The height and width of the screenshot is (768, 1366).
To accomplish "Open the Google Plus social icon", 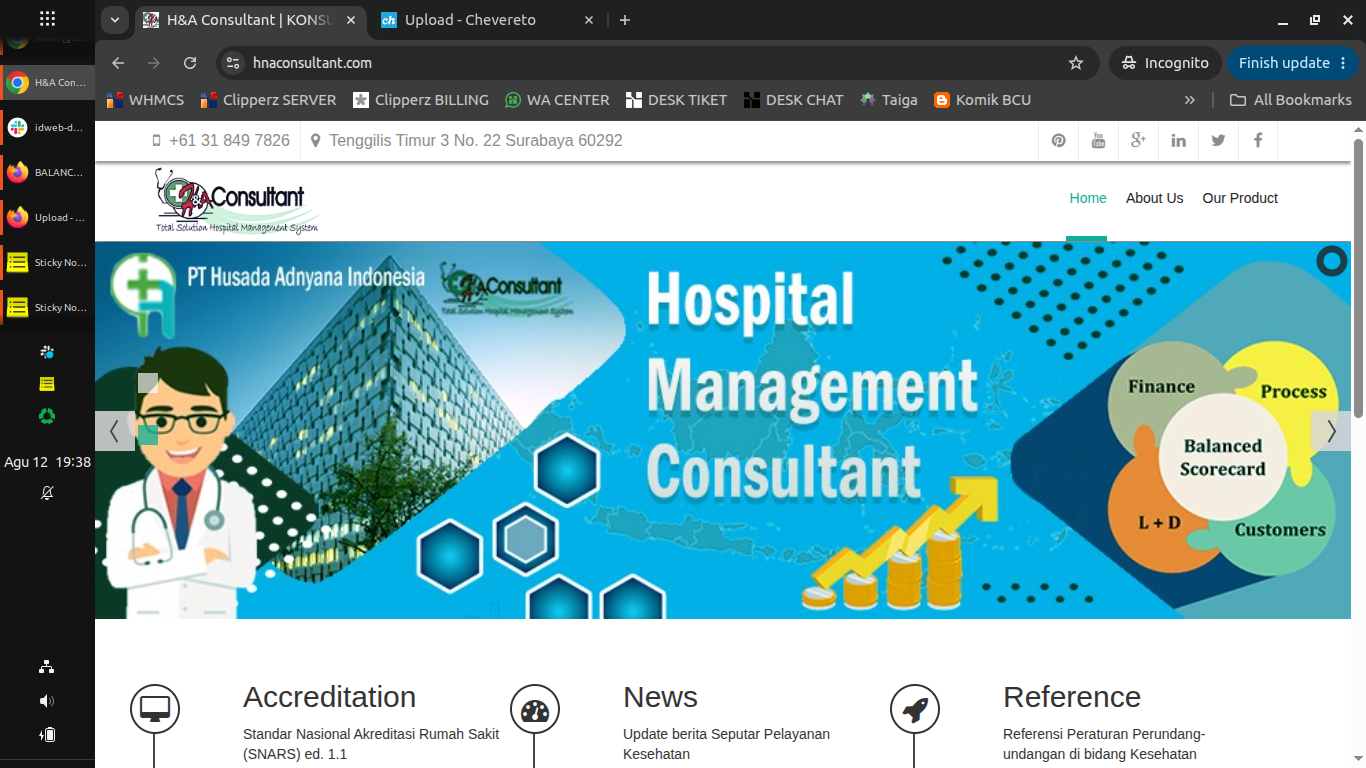I will (1138, 141).
